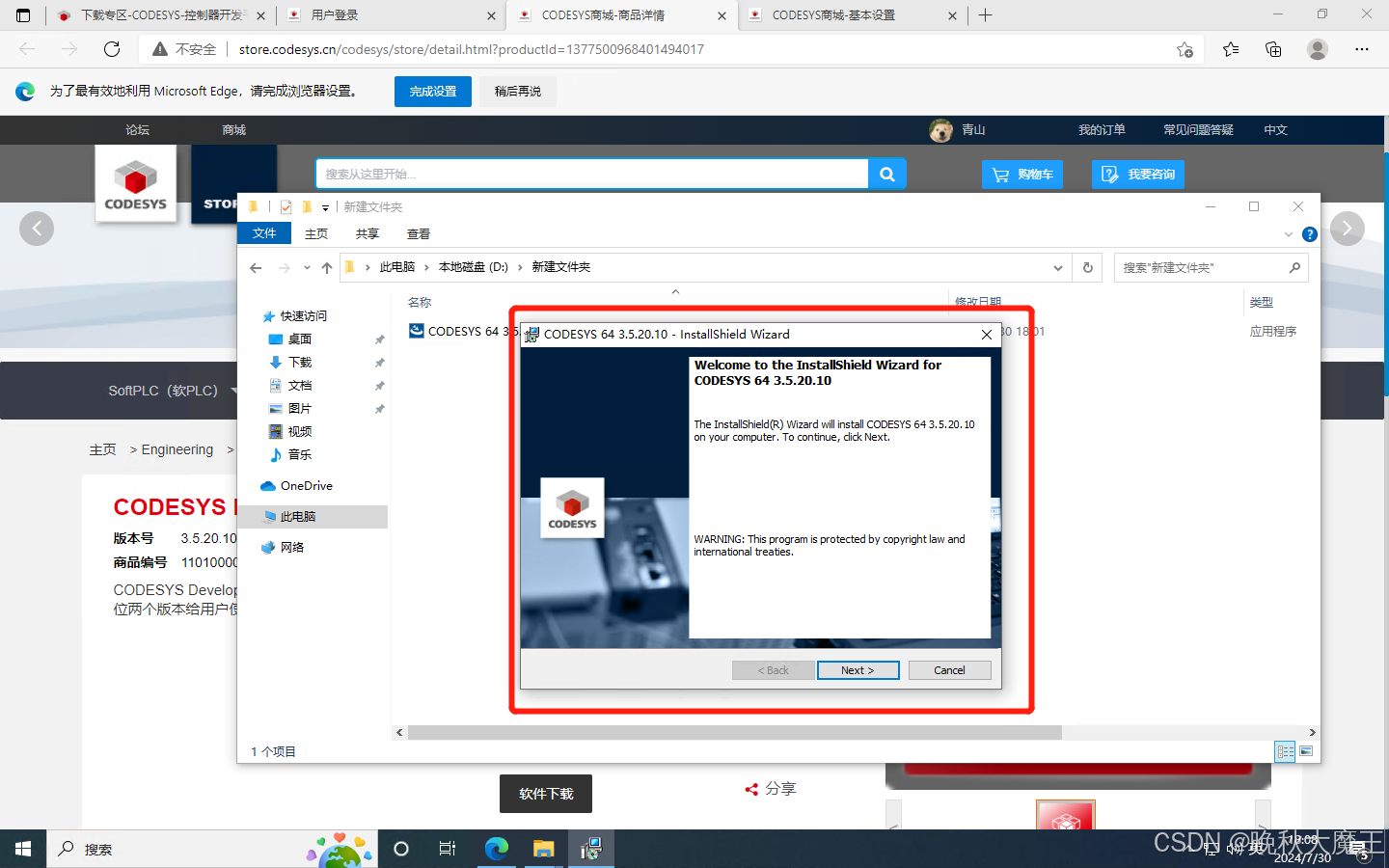Click the Explorer properties quick access icon
1389x868 pixels.
click(286, 207)
